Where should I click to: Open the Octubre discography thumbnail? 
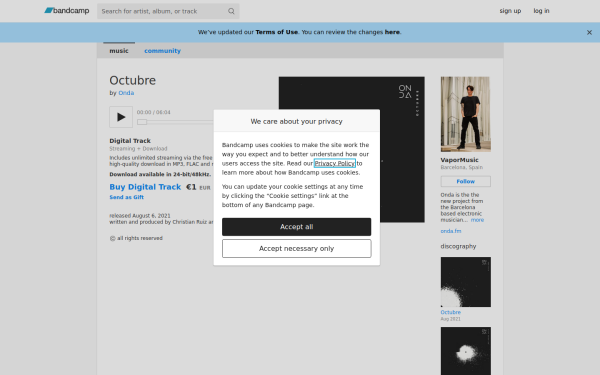pos(466,282)
